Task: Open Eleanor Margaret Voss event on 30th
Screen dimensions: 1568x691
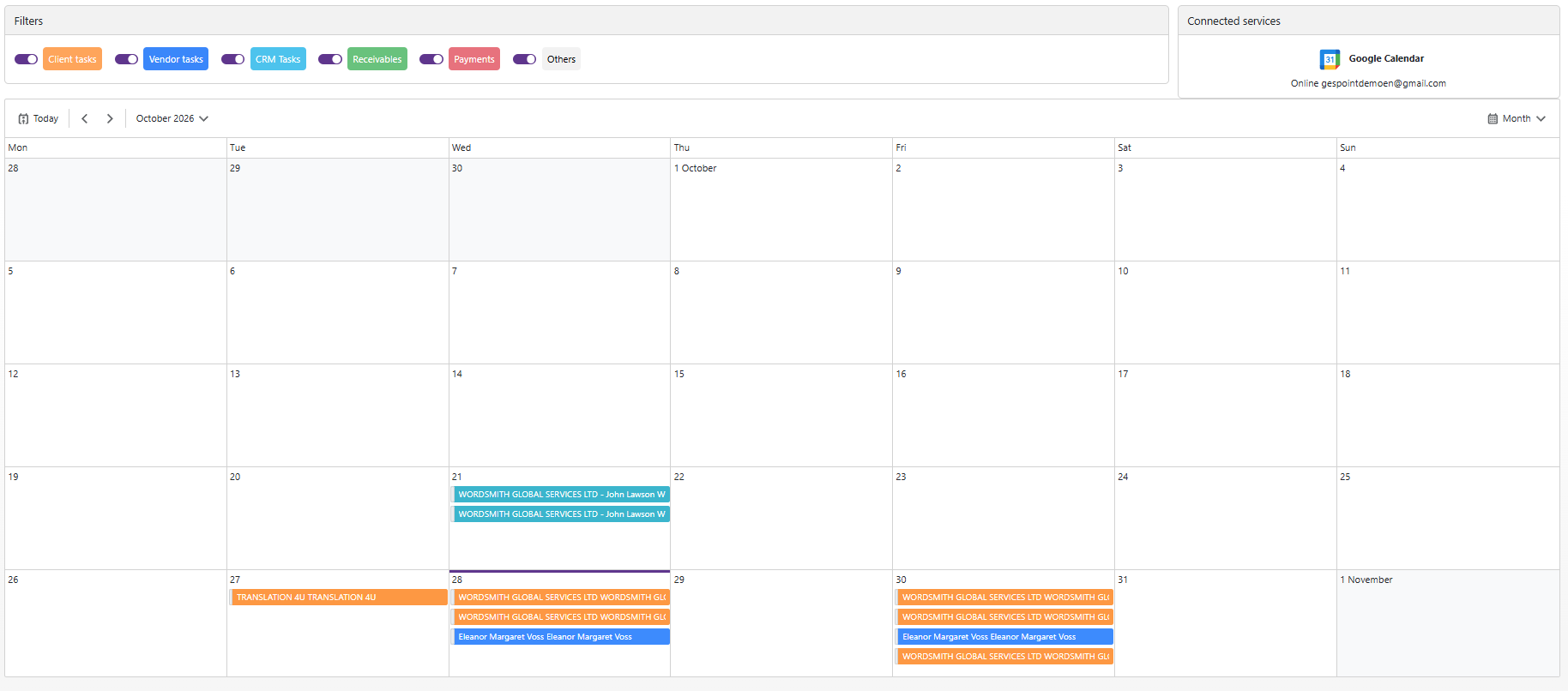Action: coord(1004,636)
